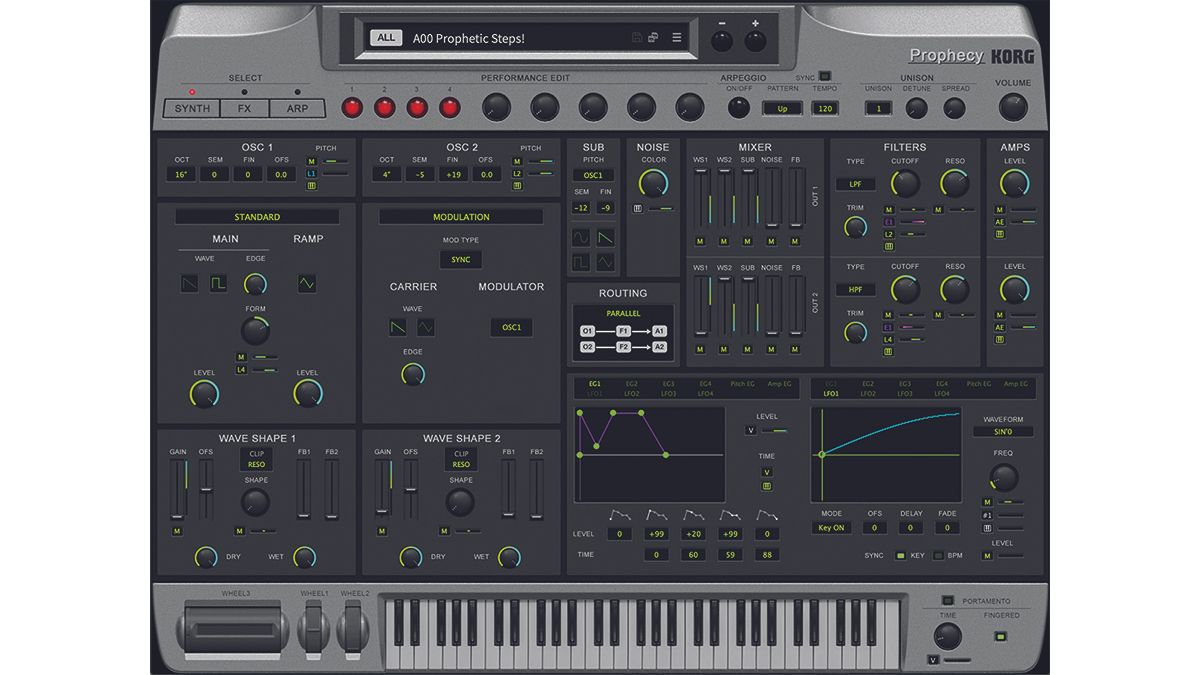The height and width of the screenshot is (675, 1200).
Task: Click the OSC1 pitch field in SUB section
Action: tap(594, 173)
